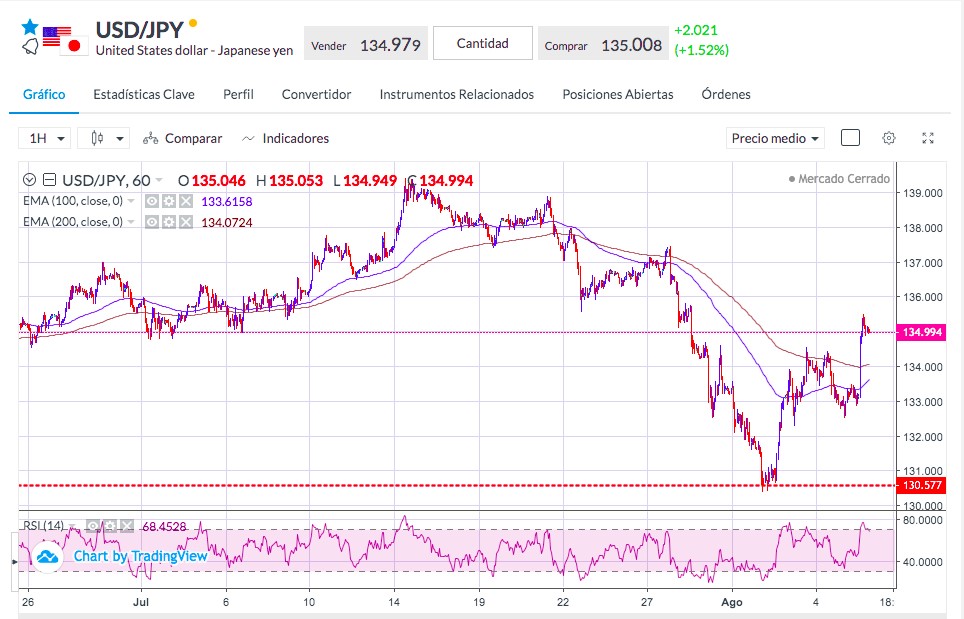Open the Perfil tab
964x619 pixels.
[239, 94]
